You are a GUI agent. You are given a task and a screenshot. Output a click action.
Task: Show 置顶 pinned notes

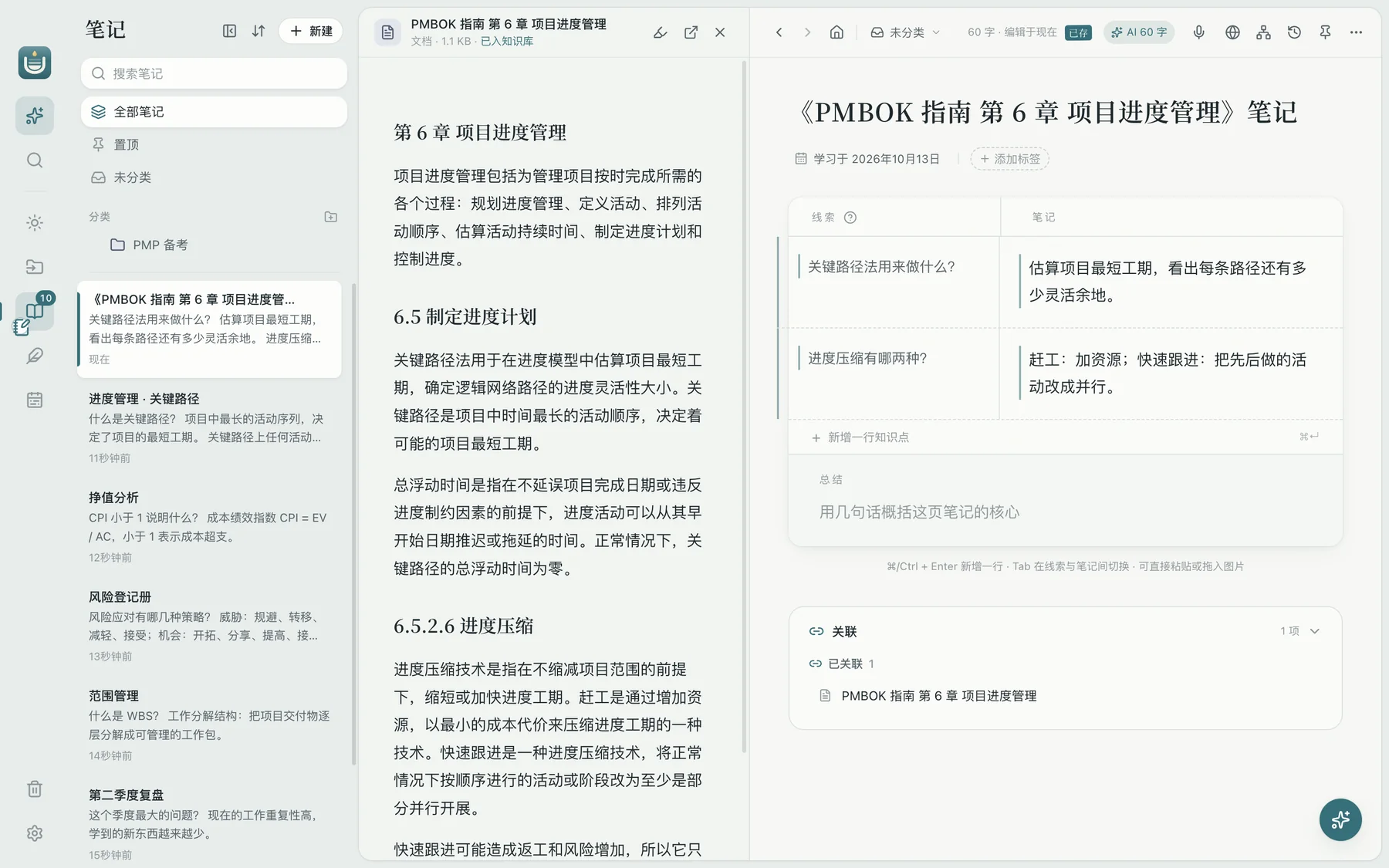point(214,144)
